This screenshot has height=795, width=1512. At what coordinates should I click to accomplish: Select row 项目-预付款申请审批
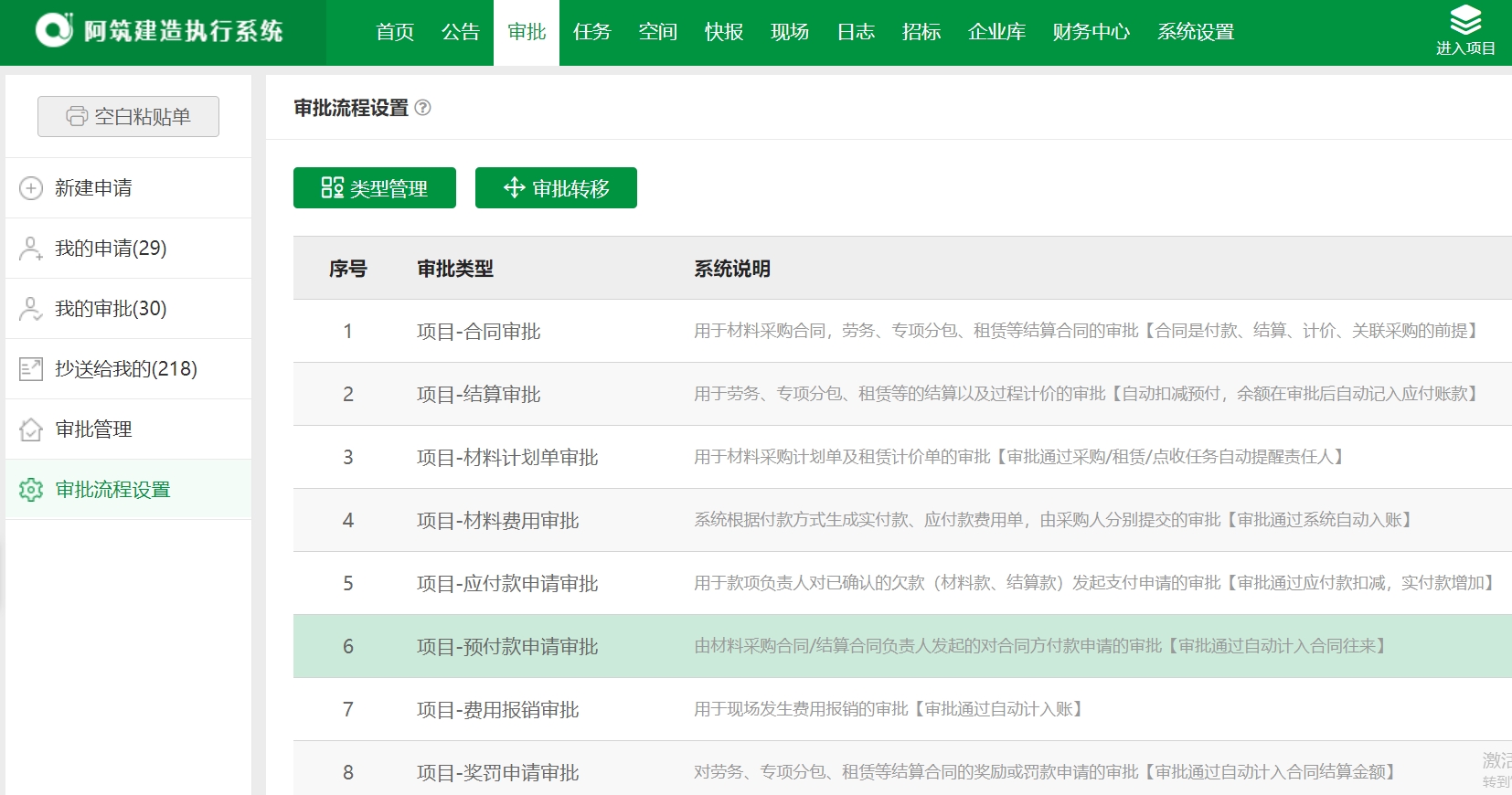click(902, 646)
